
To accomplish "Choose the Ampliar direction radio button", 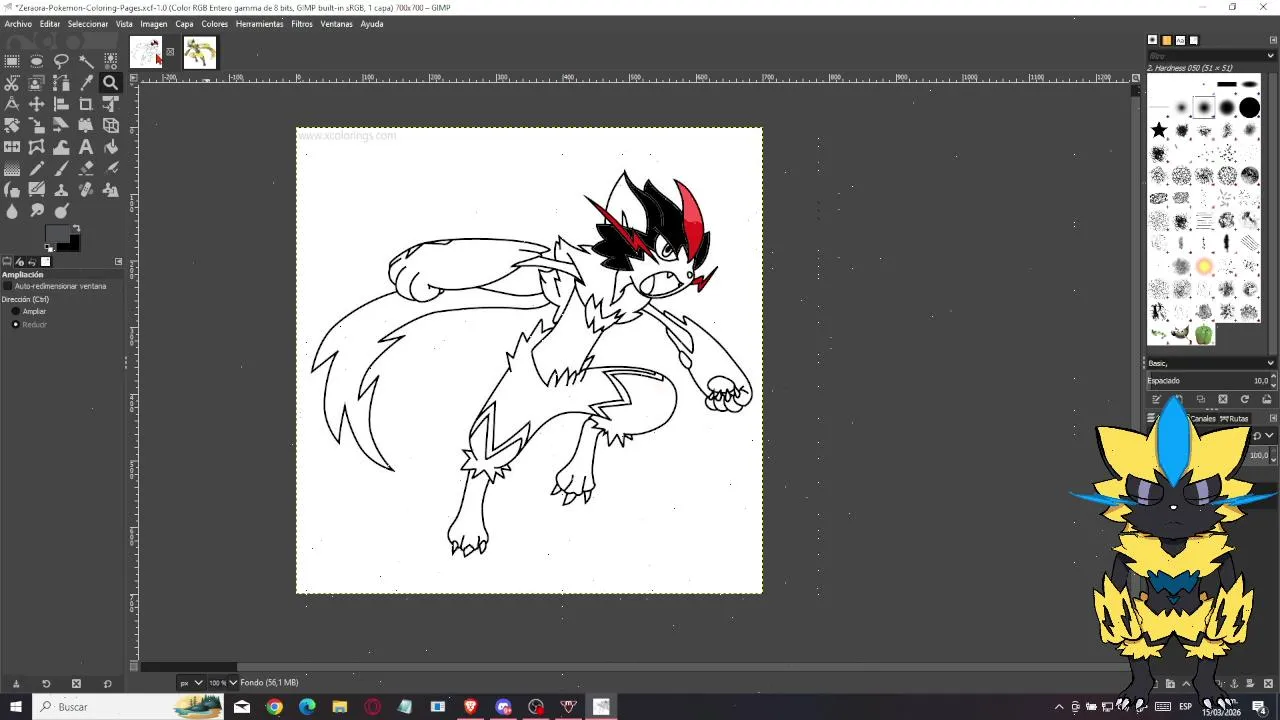I will (16, 311).
